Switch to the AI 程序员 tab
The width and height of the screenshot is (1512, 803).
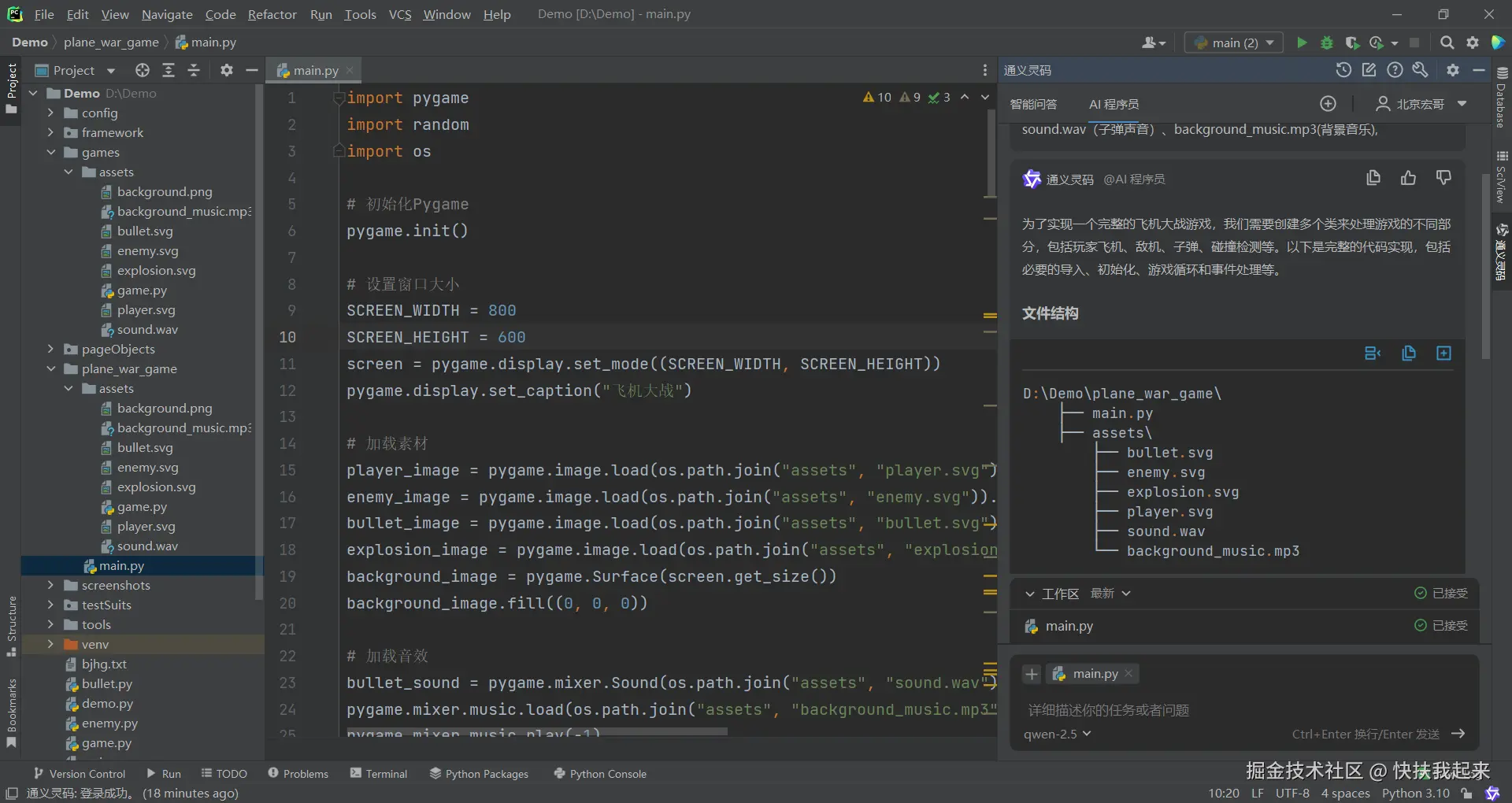pos(1114,104)
